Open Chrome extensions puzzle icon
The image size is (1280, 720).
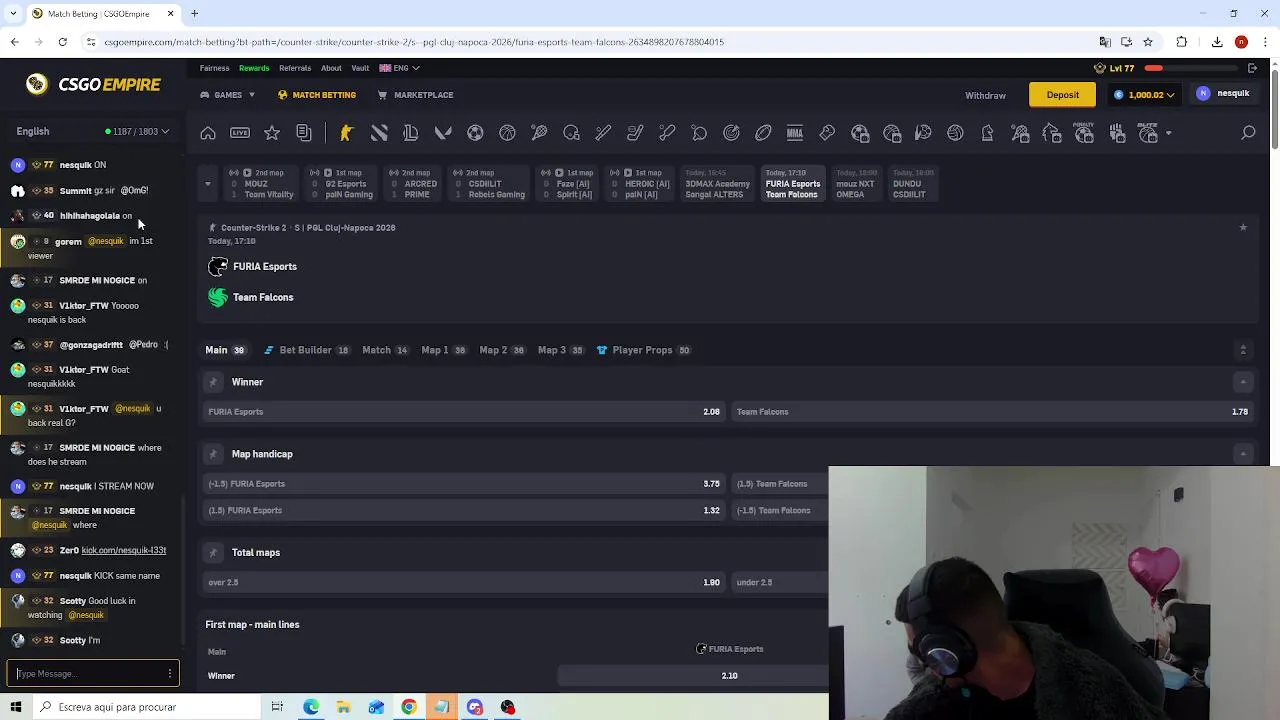coord(1182,42)
